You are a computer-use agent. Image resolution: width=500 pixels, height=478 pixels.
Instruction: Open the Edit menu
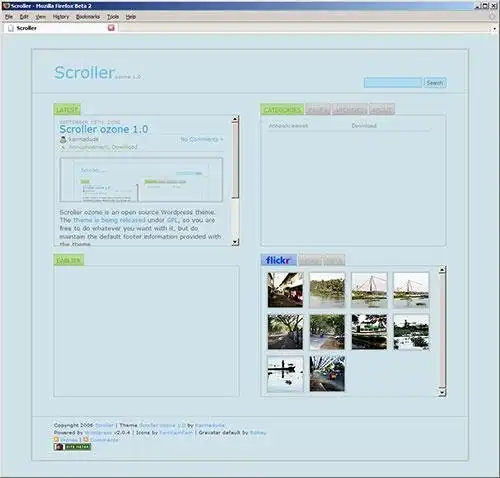(24, 17)
